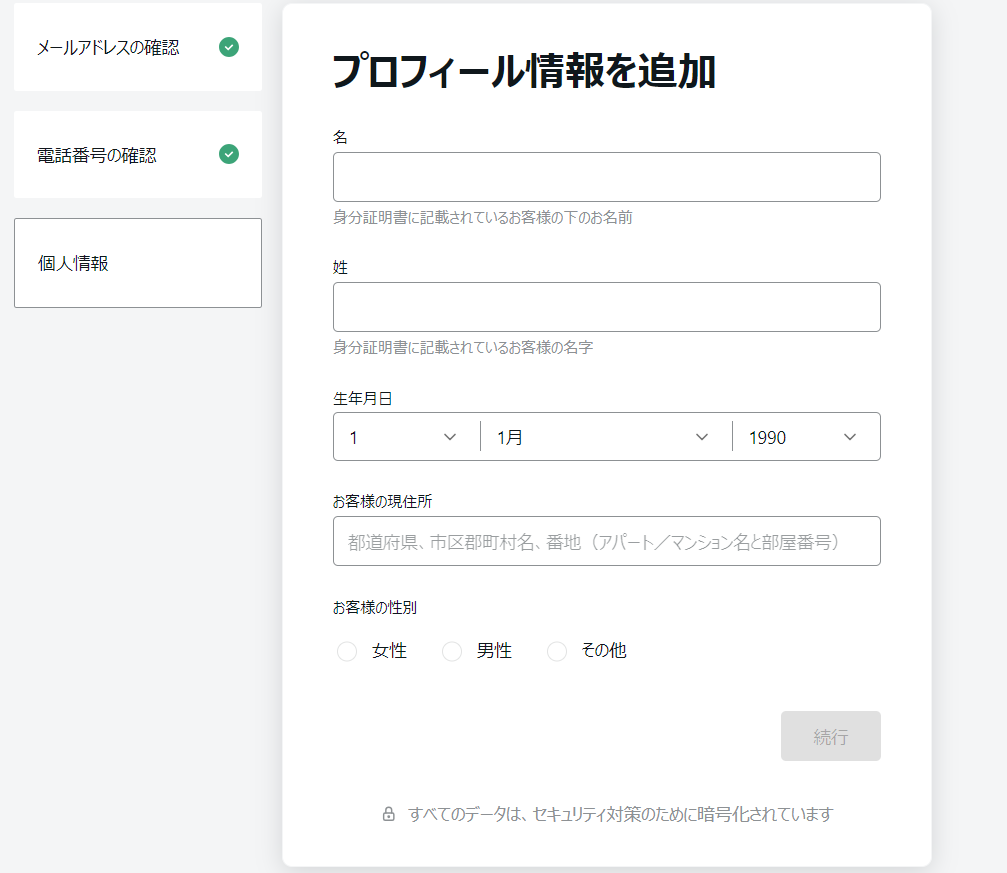Choose the その他 gender option

(x=556, y=651)
